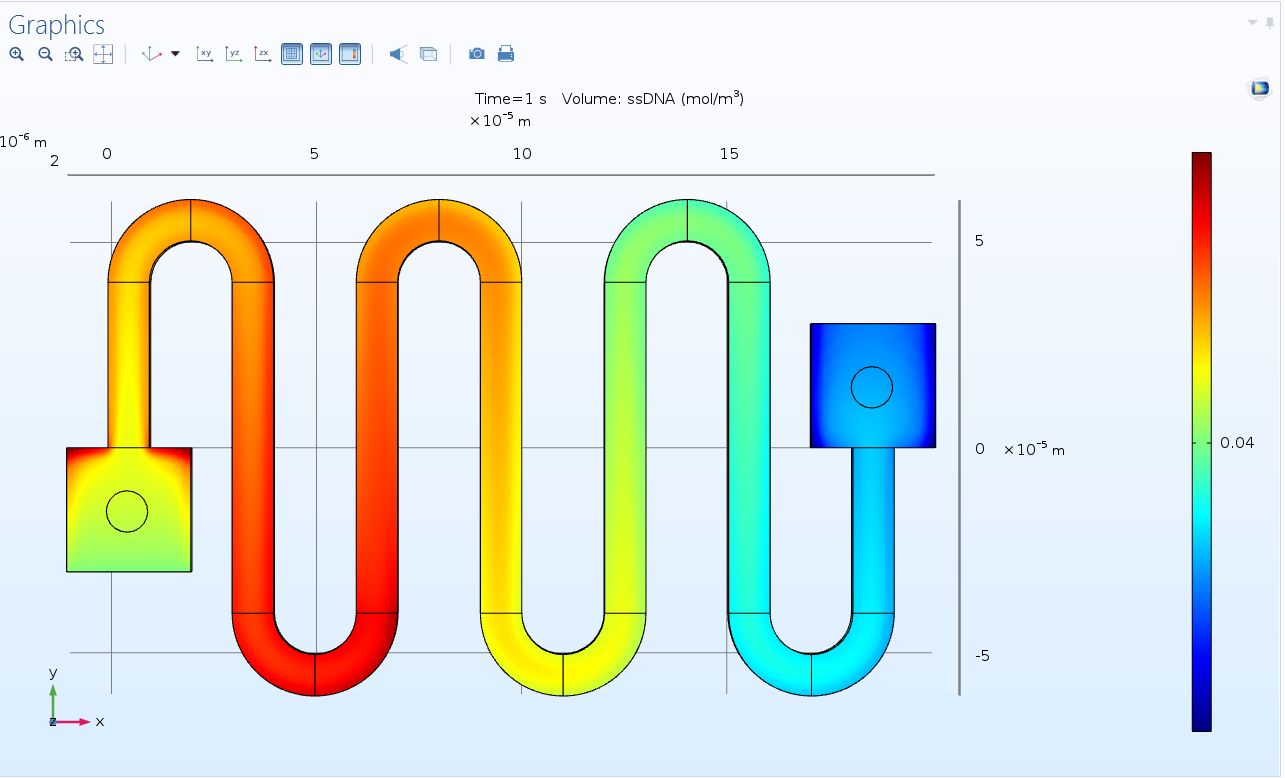The image size is (1285, 778).
Task: Click the scene light icon
Action: tap(398, 54)
